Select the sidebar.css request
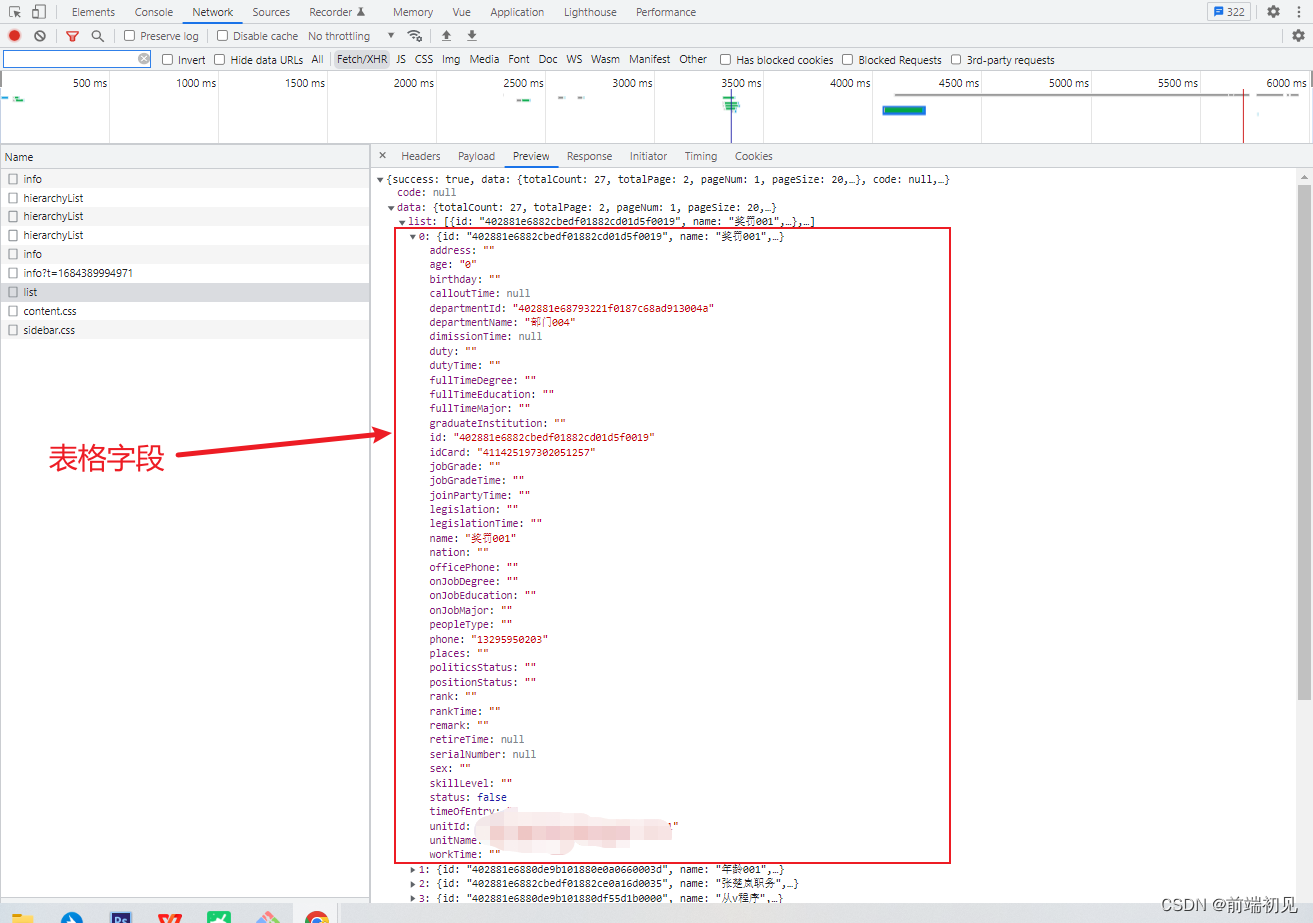This screenshot has height=923, width=1313. pyautogui.click(x=185, y=330)
